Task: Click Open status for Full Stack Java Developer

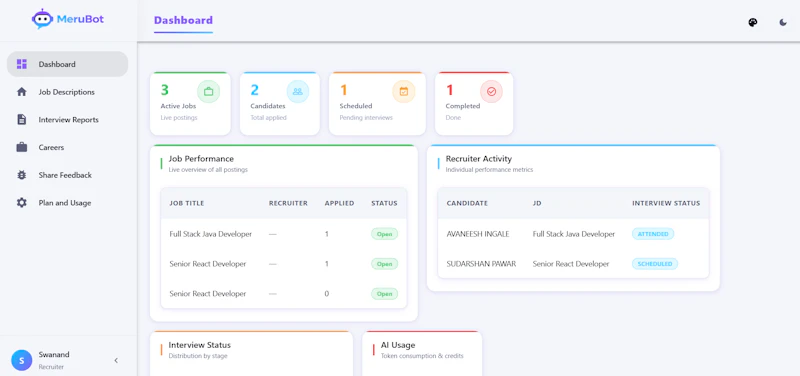Action: tap(384, 234)
